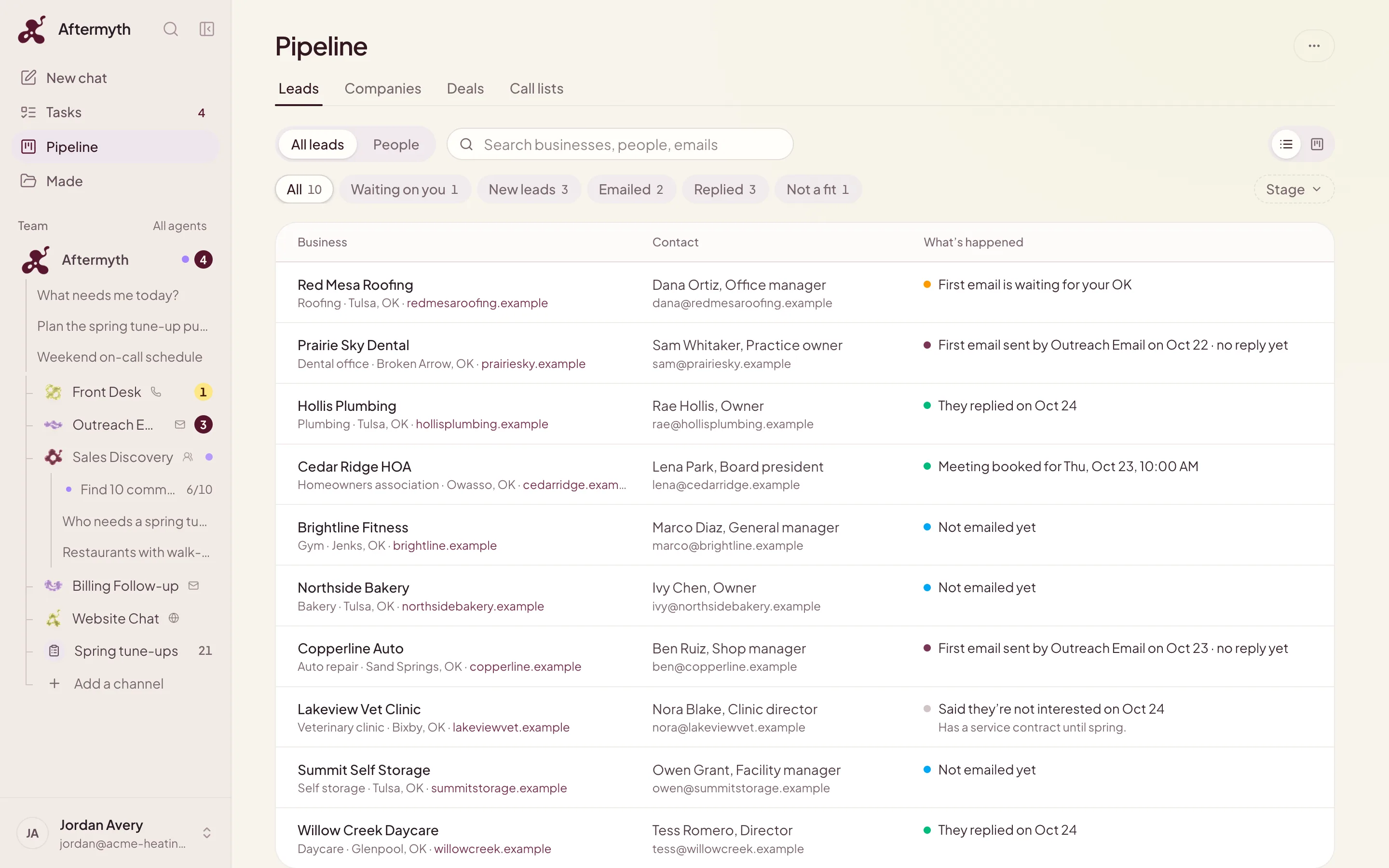This screenshot has height=868, width=1389.
Task: Open 'What needs me today?' chat
Action: [x=108, y=296]
